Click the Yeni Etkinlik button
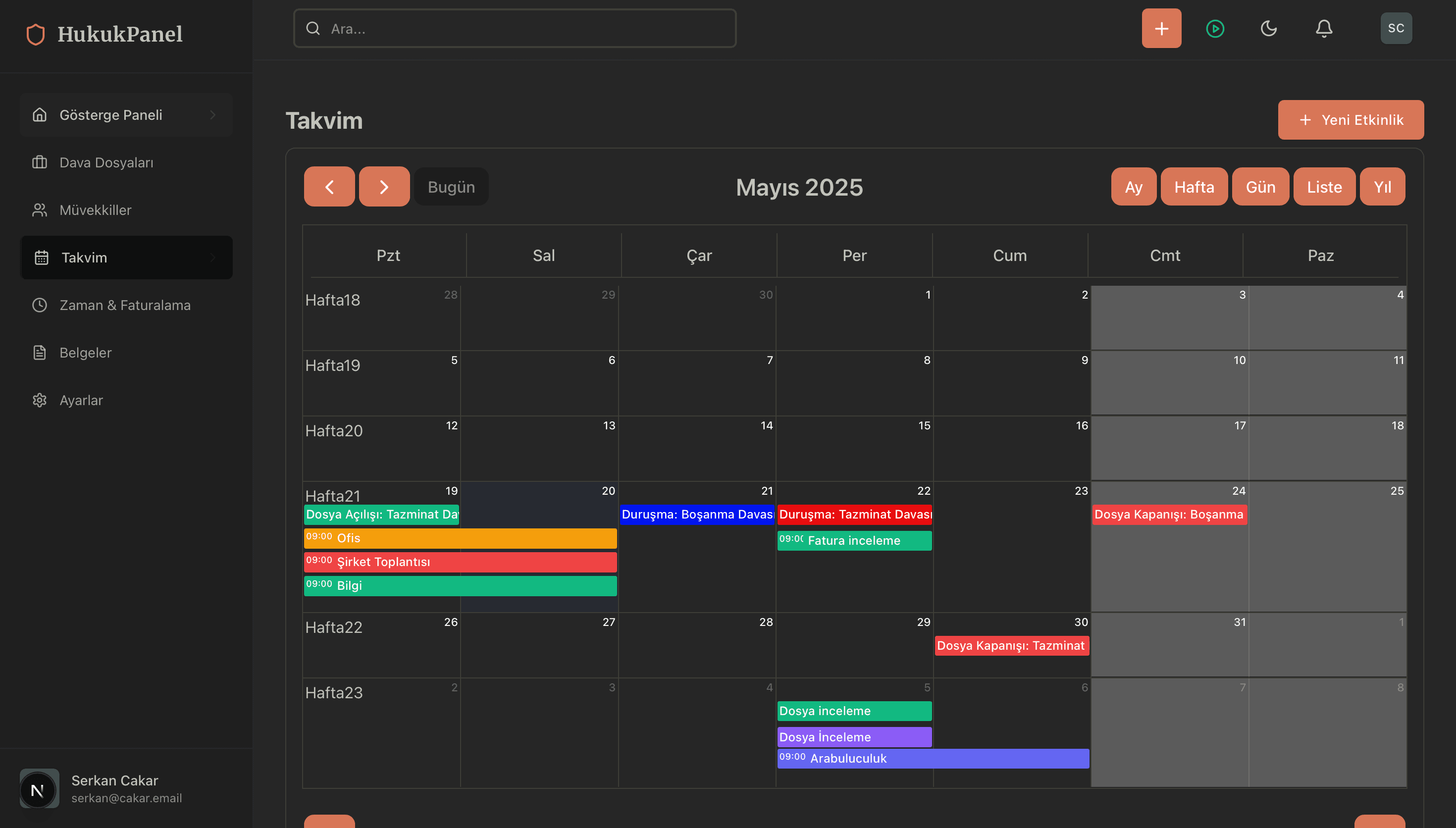This screenshot has width=1456, height=828. tap(1350, 120)
